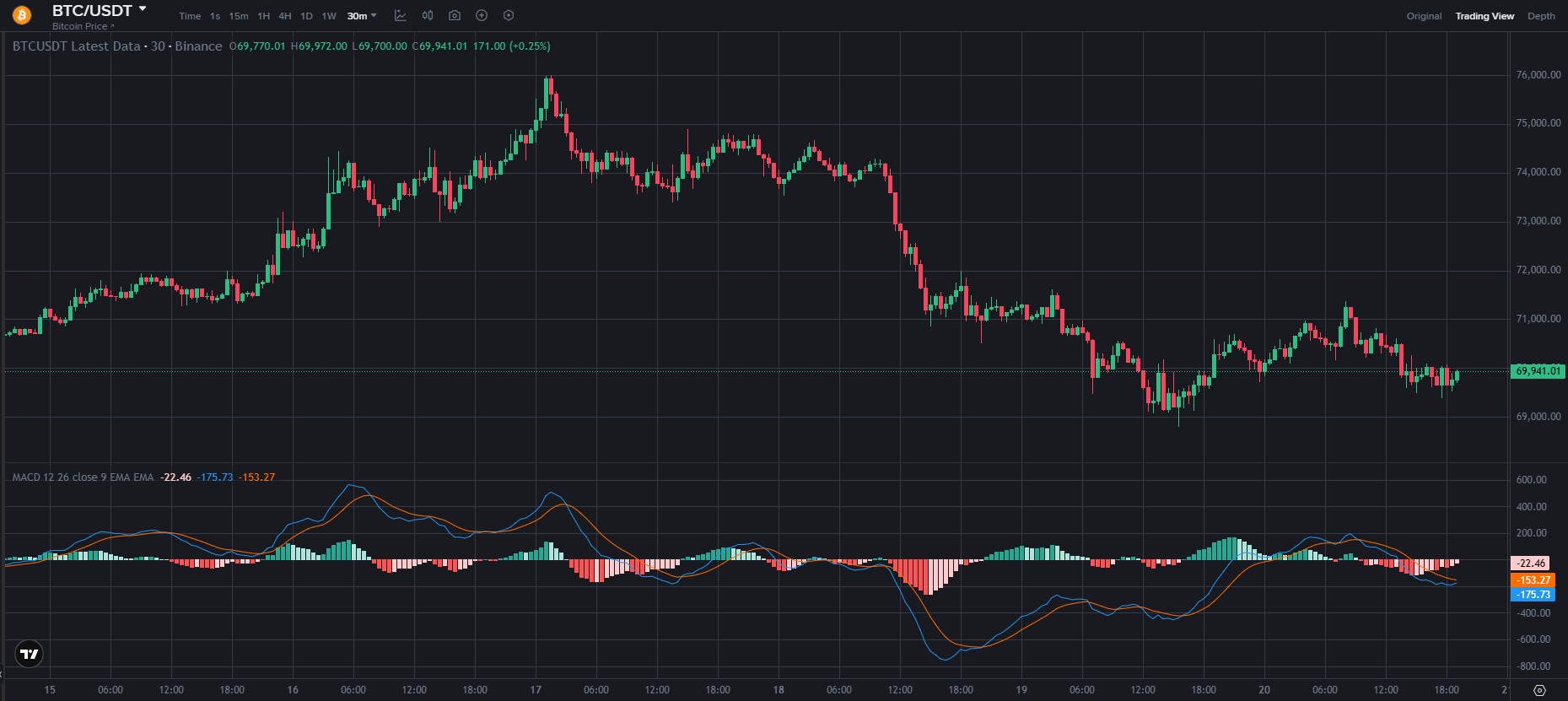
Task: Click the open value O69,770.01 in header
Action: 257,46
